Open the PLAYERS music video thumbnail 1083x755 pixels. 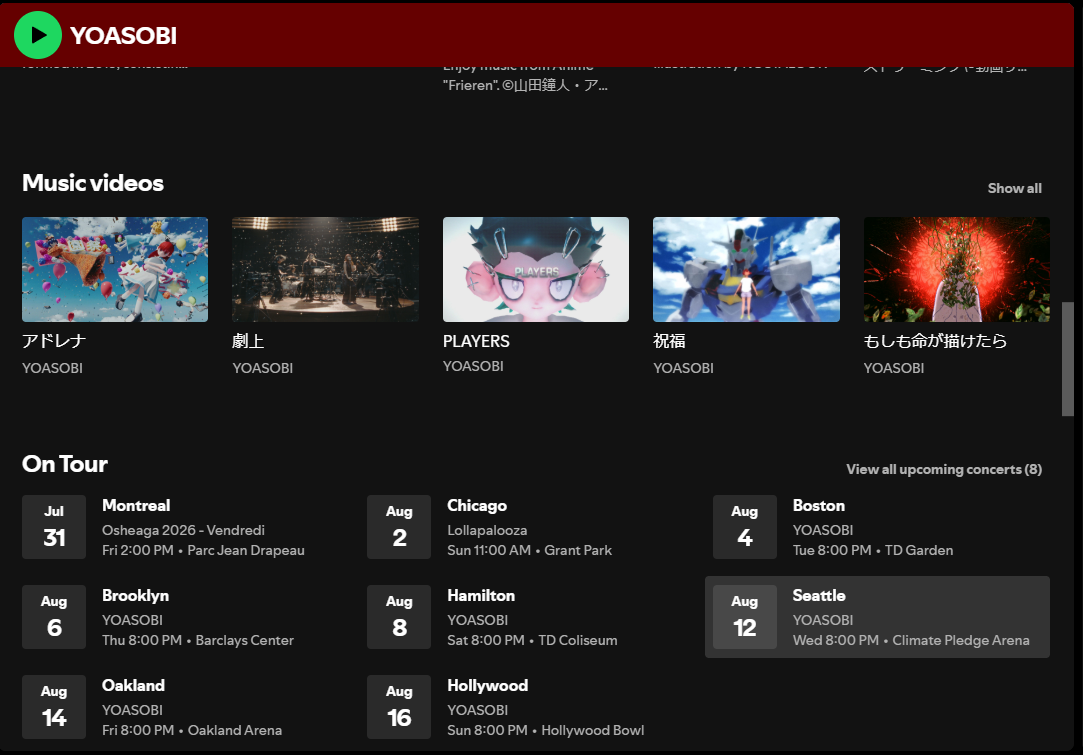(536, 269)
